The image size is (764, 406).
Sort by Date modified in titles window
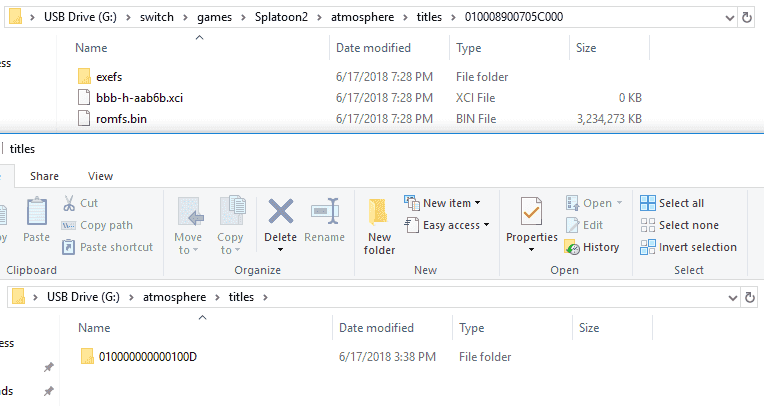click(376, 328)
